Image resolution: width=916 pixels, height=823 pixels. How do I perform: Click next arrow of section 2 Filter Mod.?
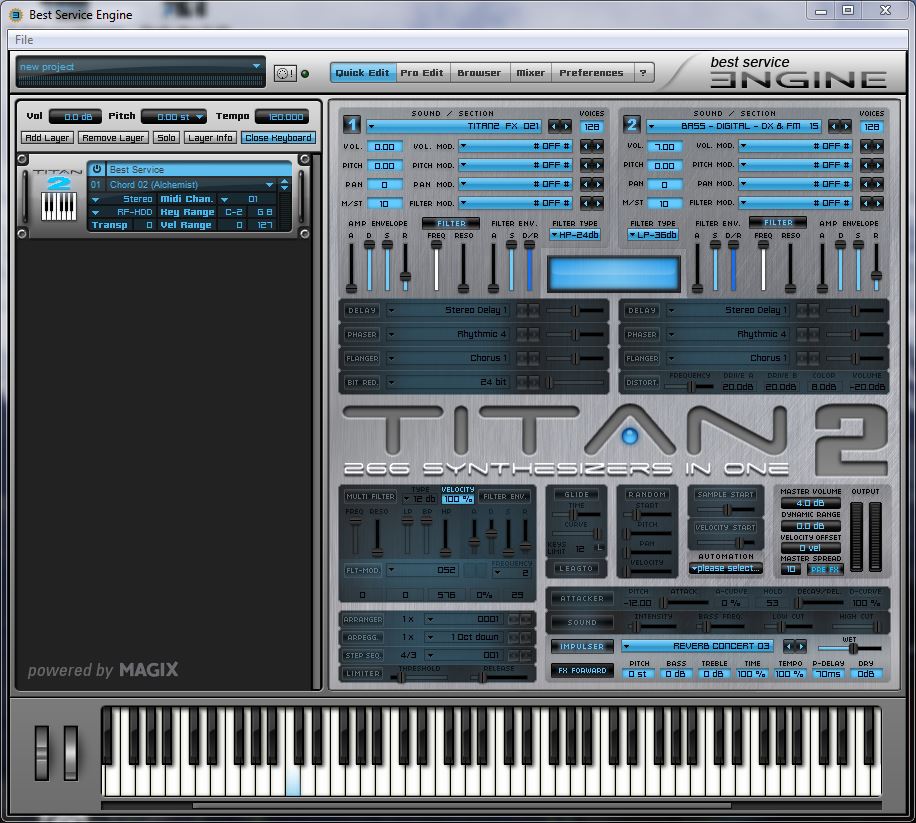(x=878, y=203)
